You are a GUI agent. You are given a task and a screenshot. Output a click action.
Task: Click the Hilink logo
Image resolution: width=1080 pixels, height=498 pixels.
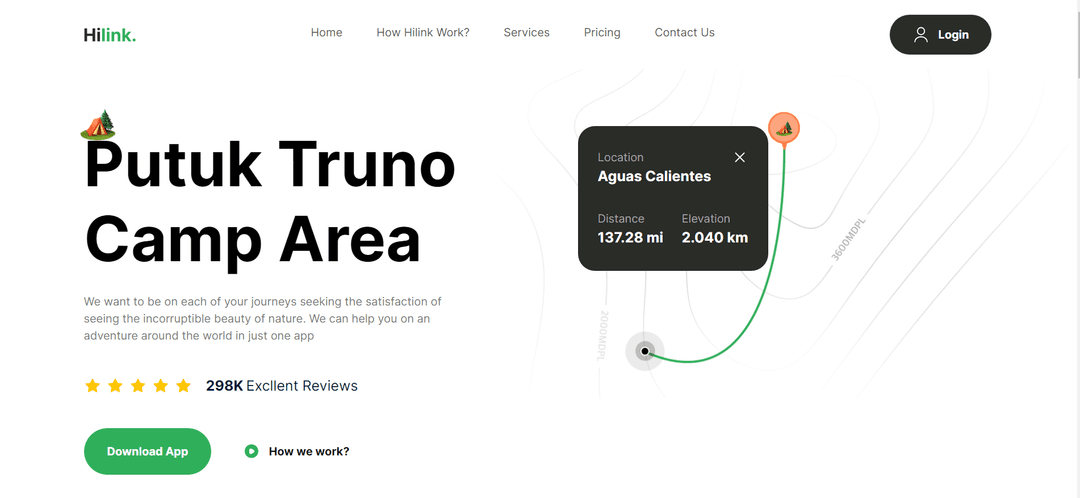click(x=110, y=34)
